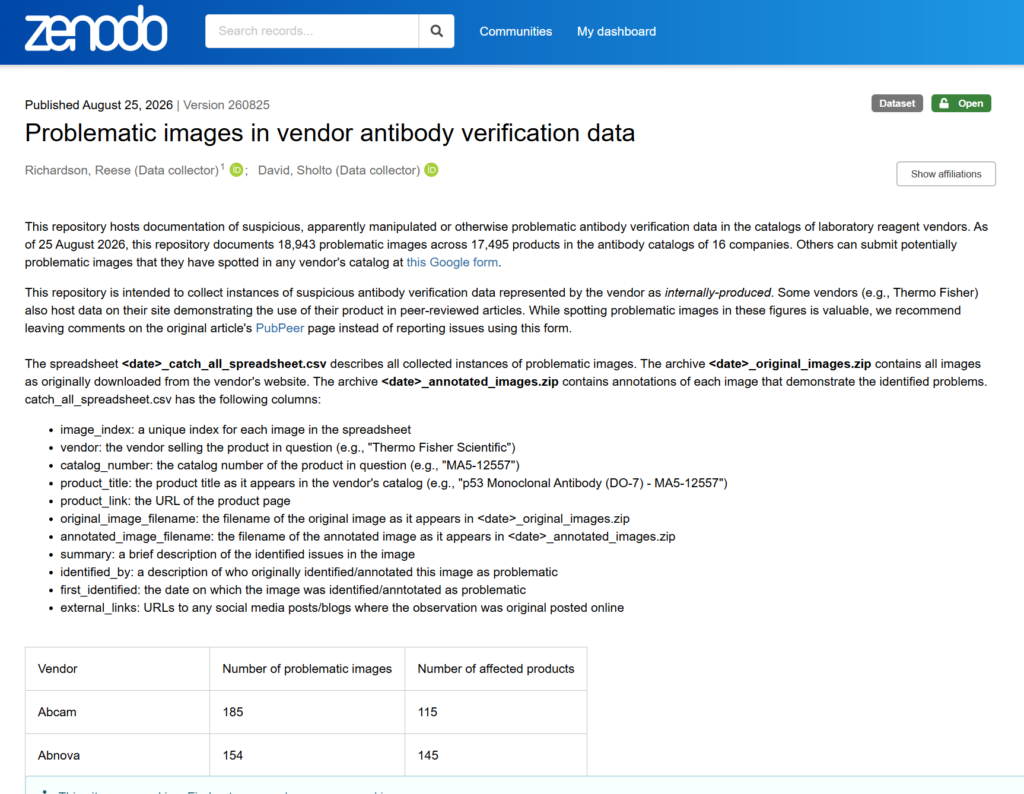Focus the Search records input field
The height and width of the screenshot is (794, 1024).
[x=312, y=31]
